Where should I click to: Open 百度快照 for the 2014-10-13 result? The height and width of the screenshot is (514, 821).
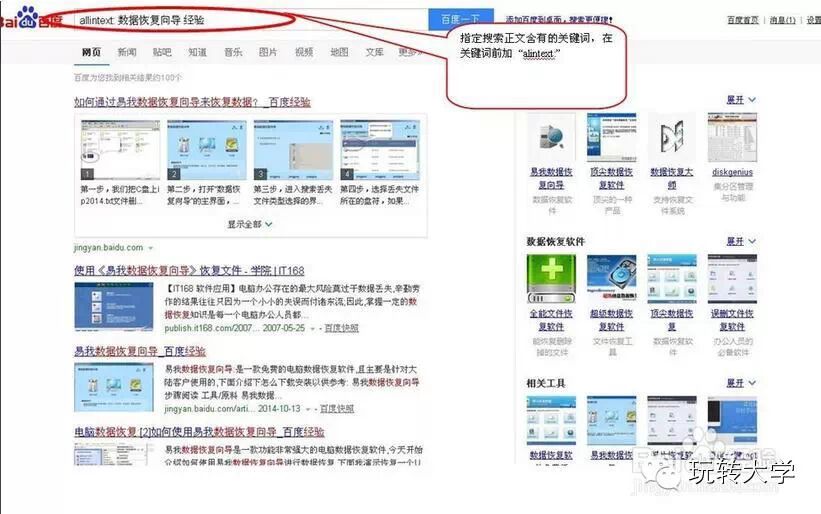pos(337,409)
